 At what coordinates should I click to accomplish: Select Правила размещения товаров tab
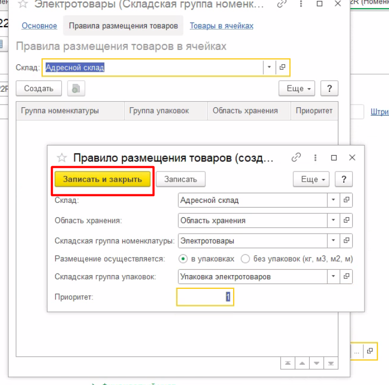[123, 26]
